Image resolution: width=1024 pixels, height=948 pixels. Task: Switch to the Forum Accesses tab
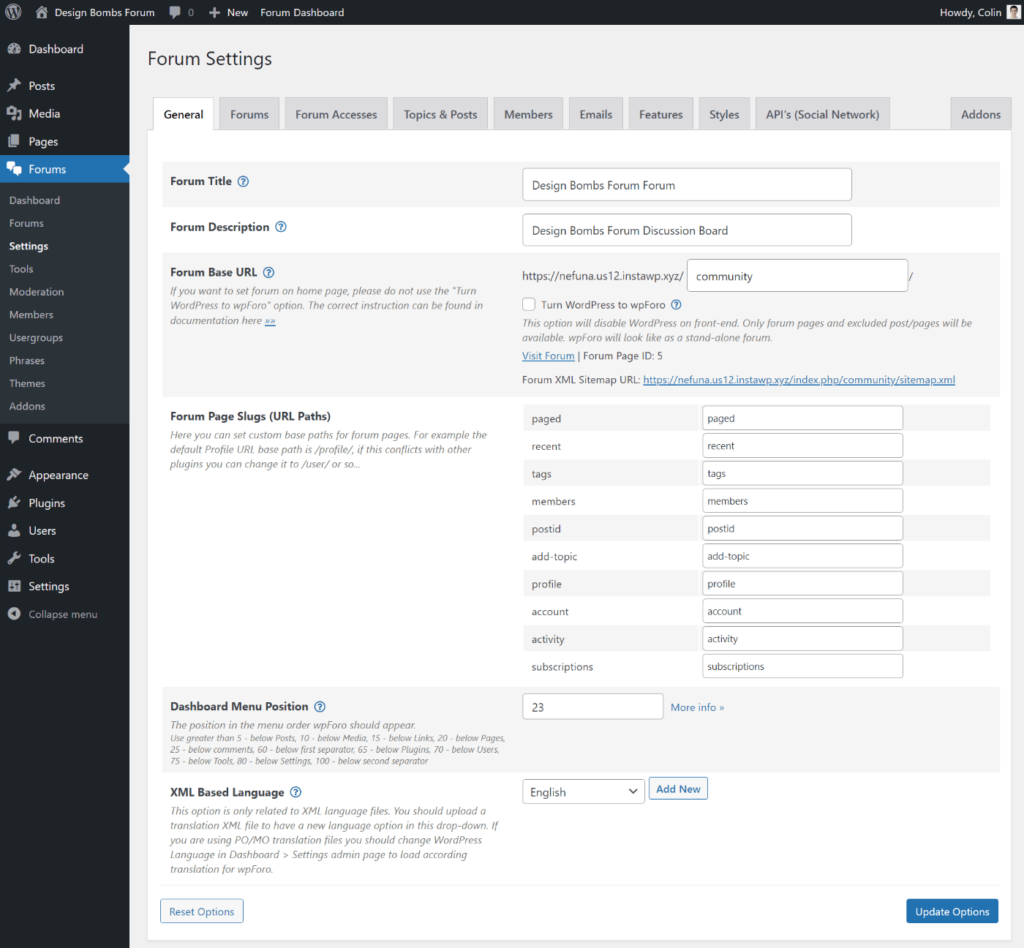[x=336, y=114]
